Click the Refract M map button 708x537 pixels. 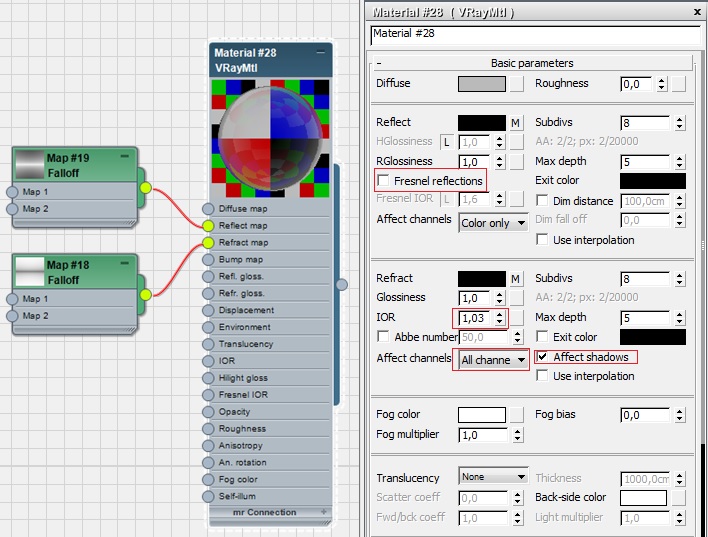coord(515,279)
